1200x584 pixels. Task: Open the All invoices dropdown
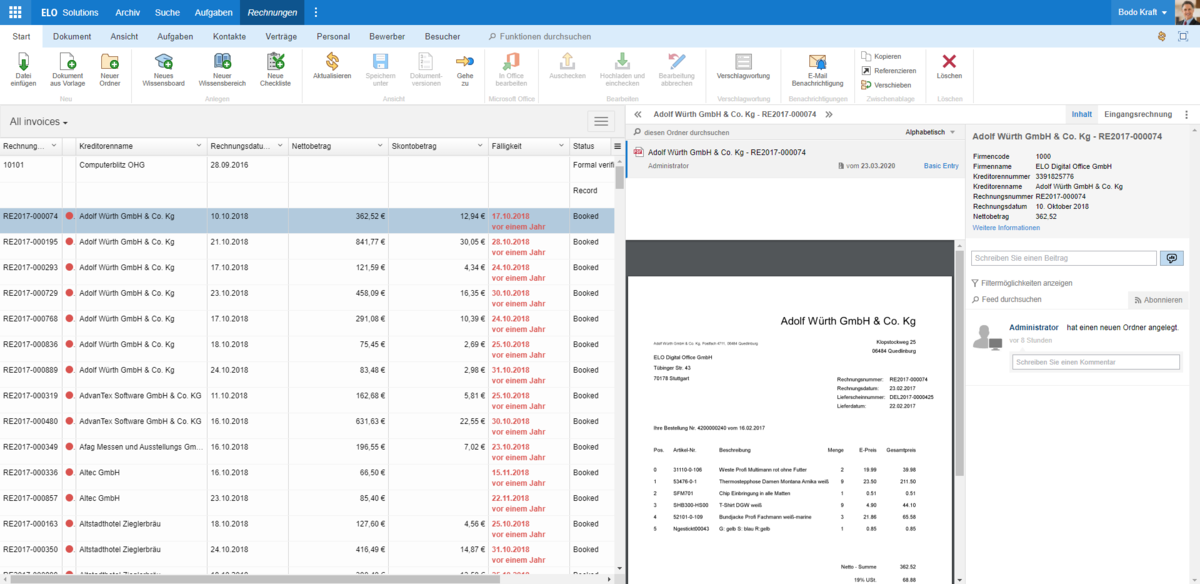pos(39,122)
